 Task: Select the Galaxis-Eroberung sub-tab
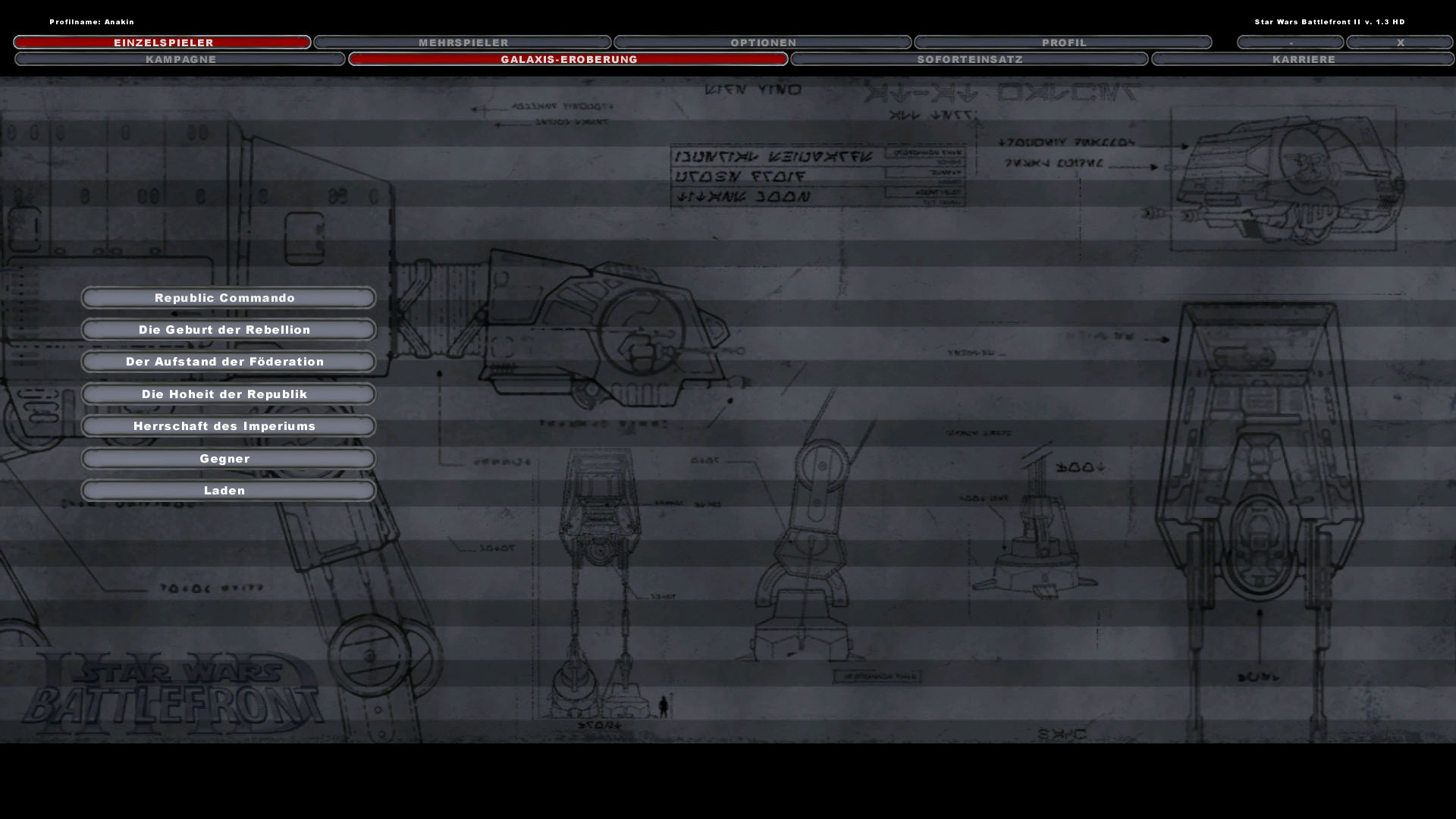tap(569, 59)
